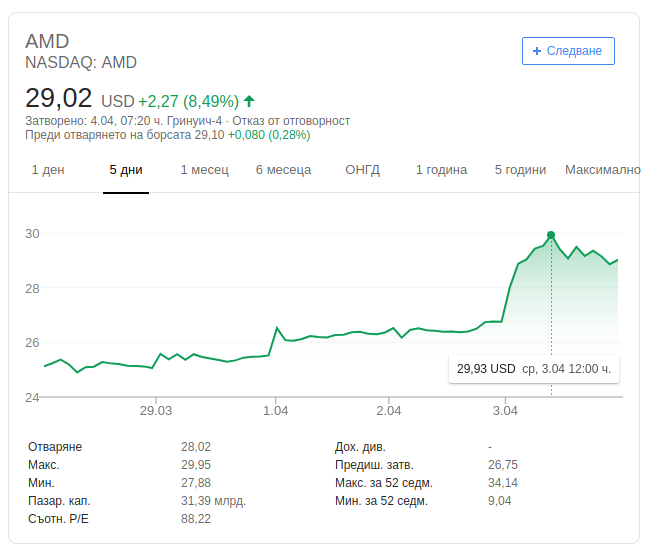Click the 52-week low value 9,04
This screenshot has width=650, height=555.
click(500, 501)
